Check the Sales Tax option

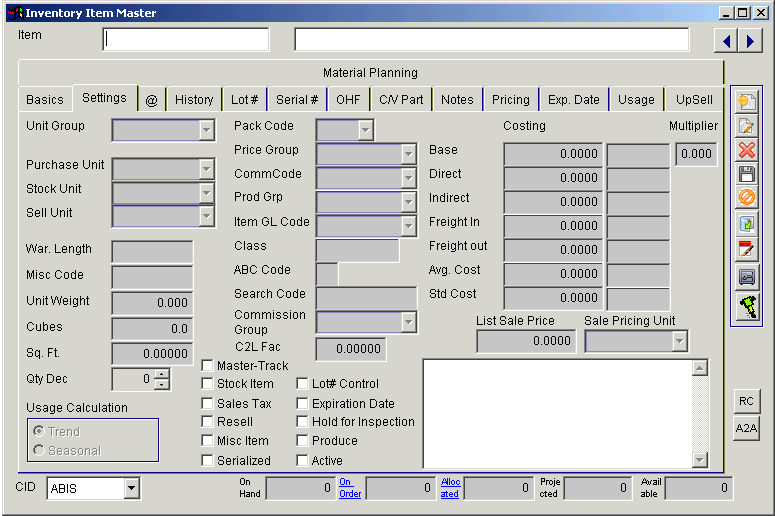(207, 403)
